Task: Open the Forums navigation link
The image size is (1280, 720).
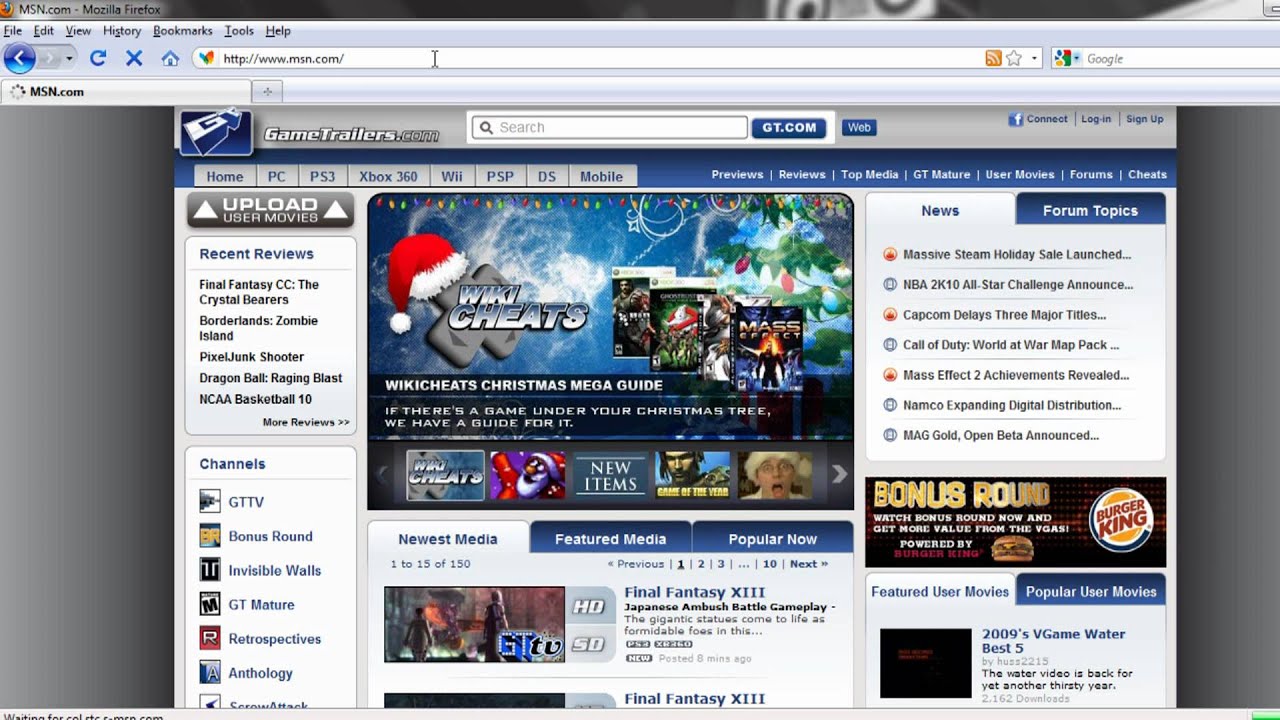Action: pyautogui.click(x=1091, y=174)
